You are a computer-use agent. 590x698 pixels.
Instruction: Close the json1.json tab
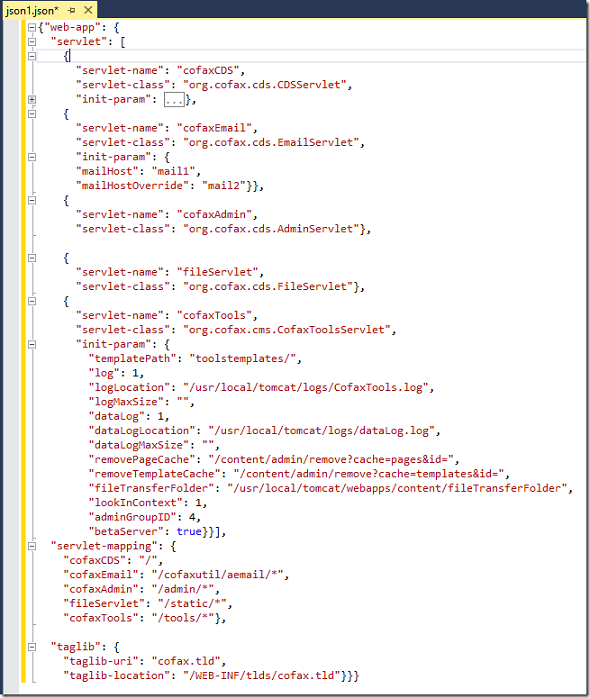click(88, 10)
